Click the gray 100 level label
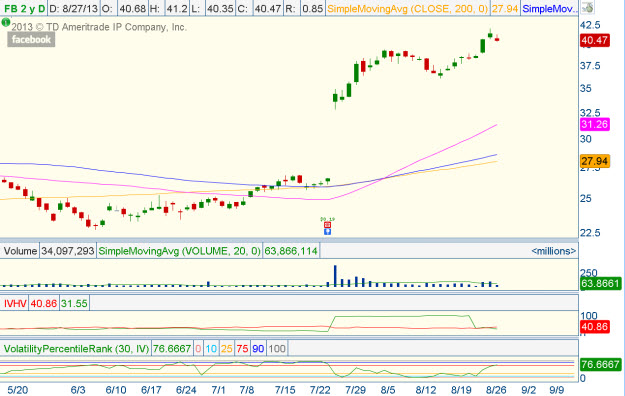This screenshot has width=625, height=396. 277,349
